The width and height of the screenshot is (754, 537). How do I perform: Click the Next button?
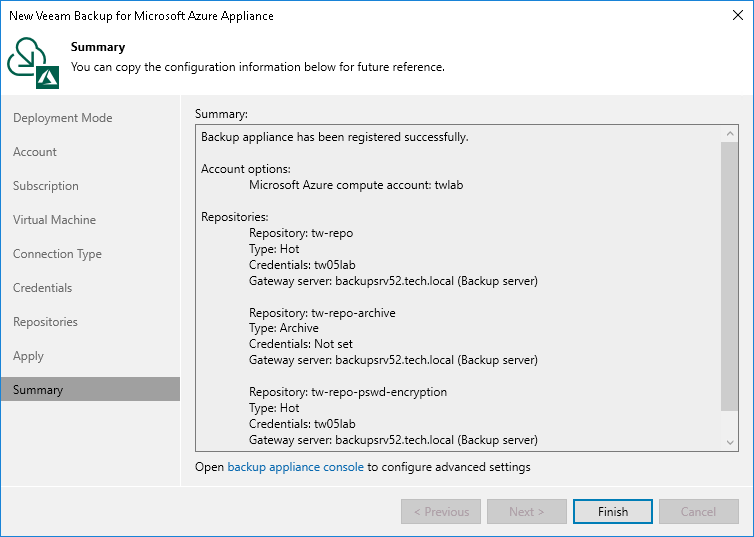526,512
